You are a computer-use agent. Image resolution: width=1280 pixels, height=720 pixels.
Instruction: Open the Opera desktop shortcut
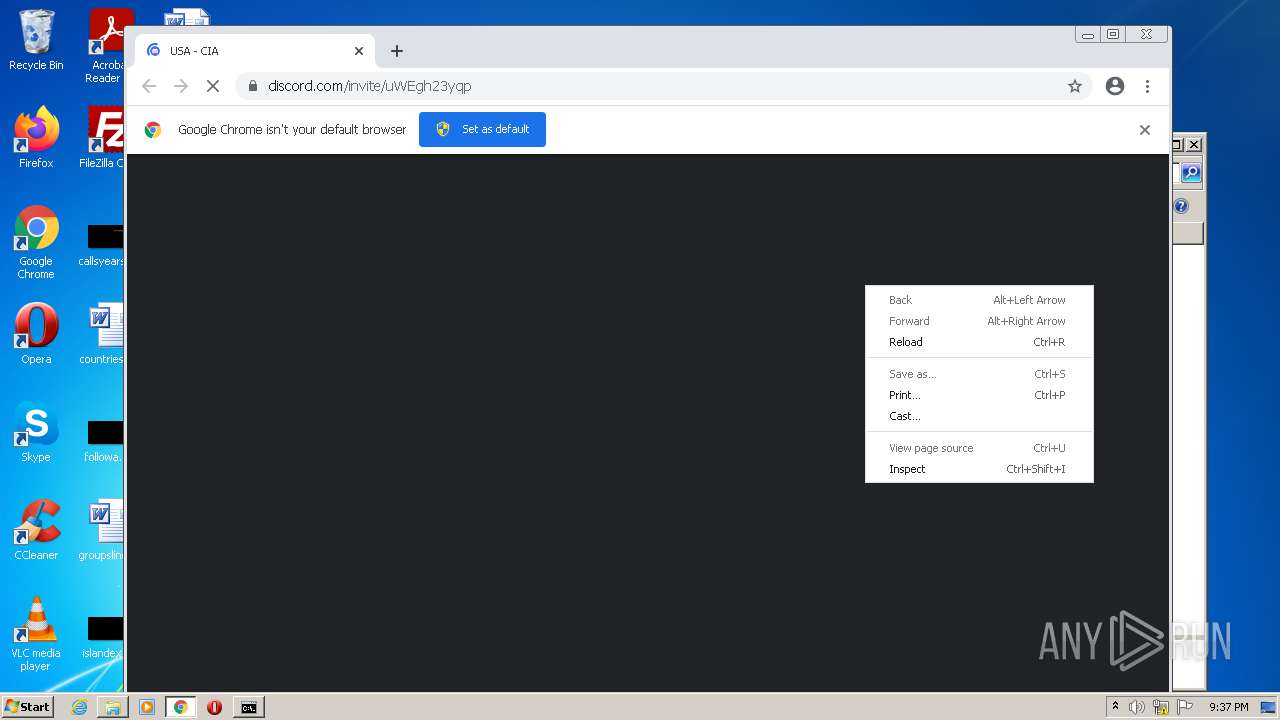click(36, 333)
